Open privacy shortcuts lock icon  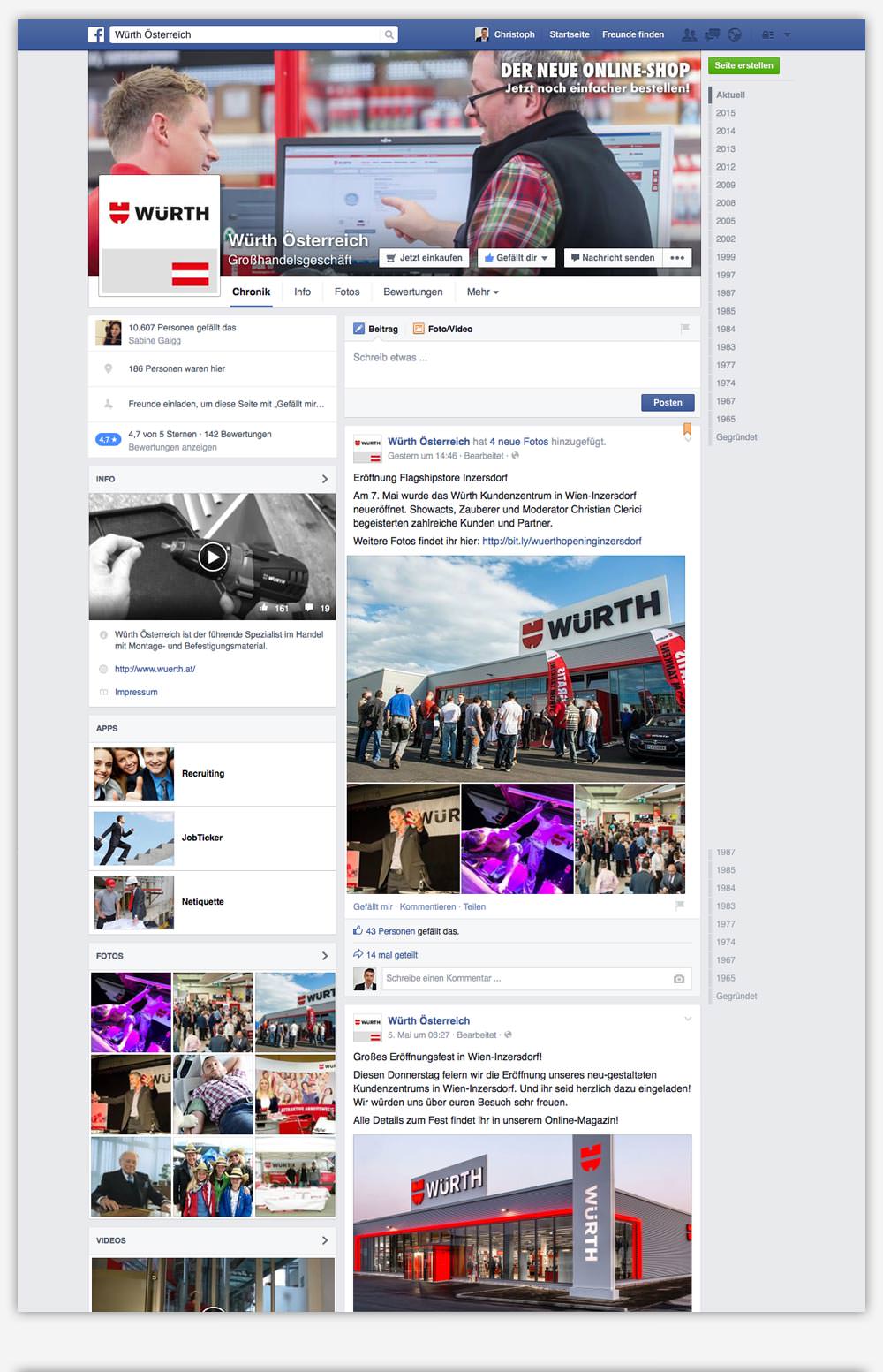pos(767,34)
